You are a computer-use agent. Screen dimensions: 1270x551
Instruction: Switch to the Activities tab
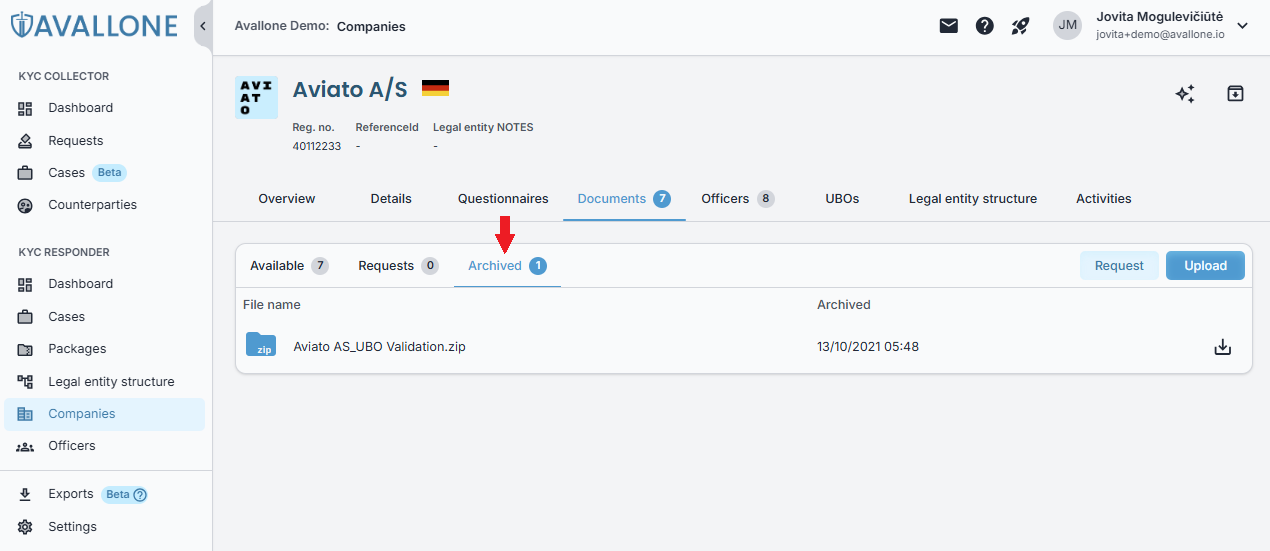pos(1104,199)
